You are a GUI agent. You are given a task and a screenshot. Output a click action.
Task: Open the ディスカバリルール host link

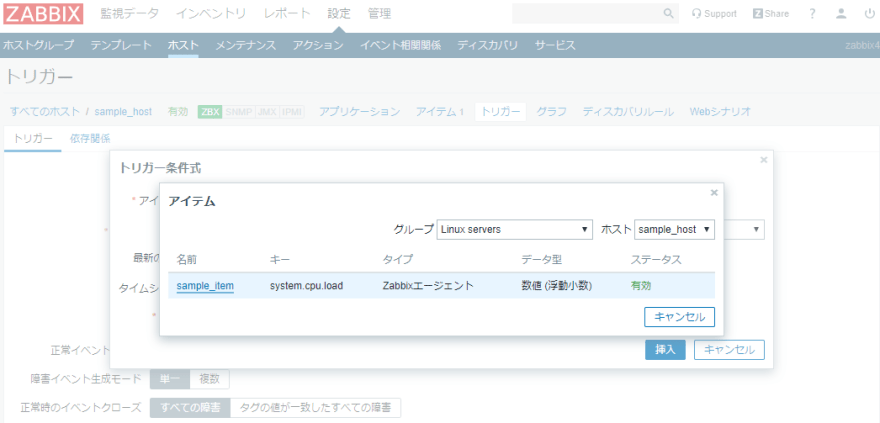(628, 112)
